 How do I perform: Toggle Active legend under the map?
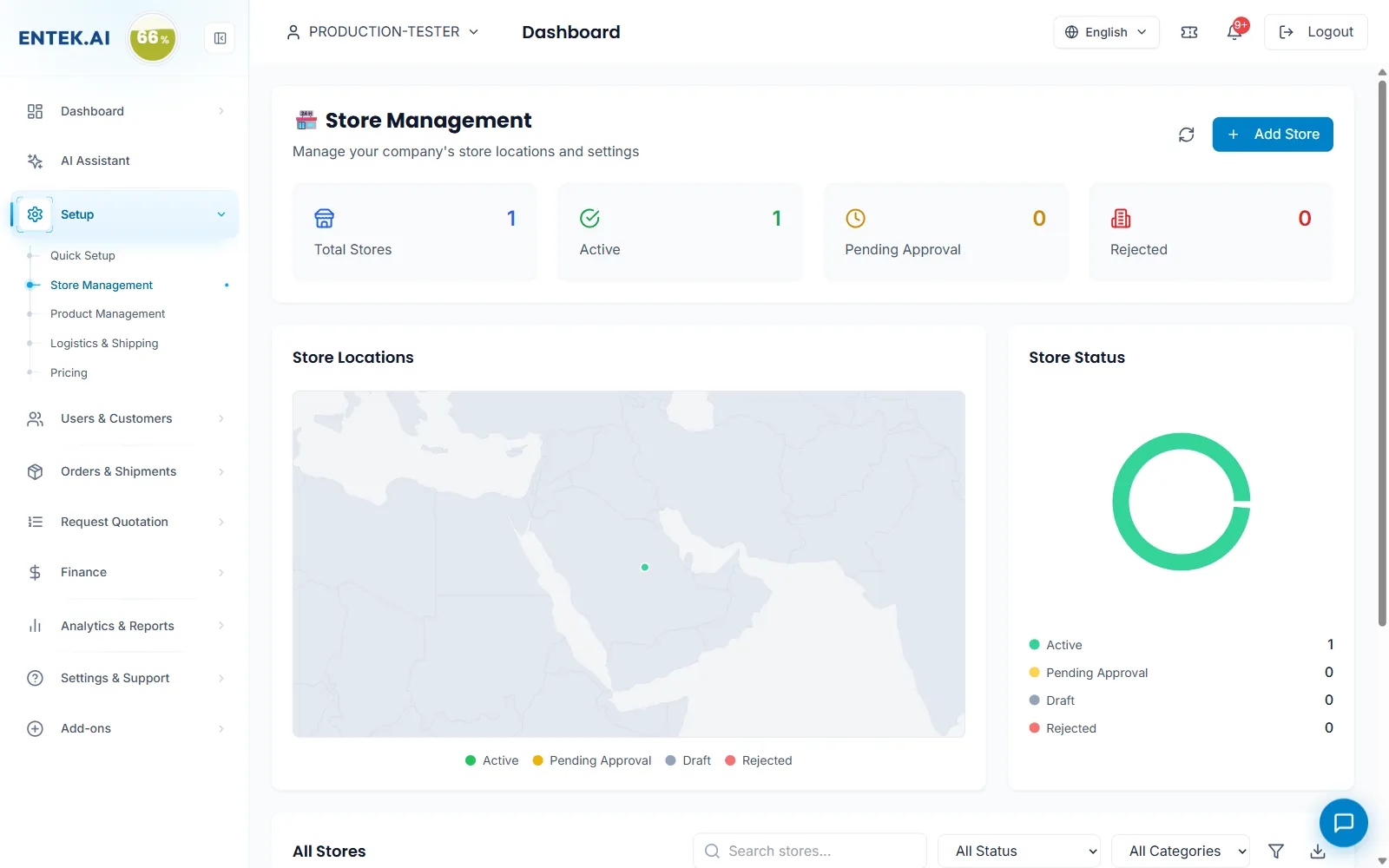coord(491,760)
